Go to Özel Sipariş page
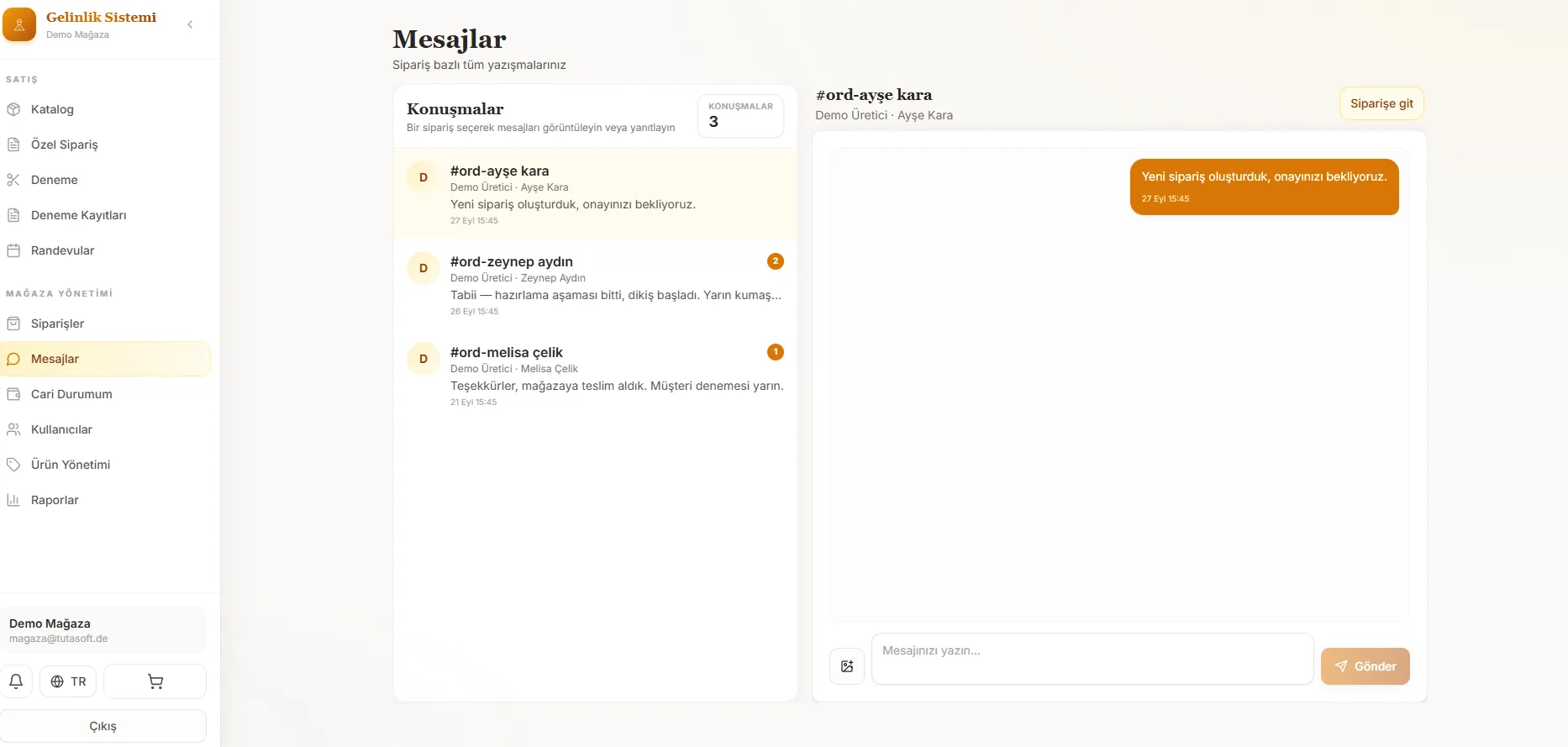The height and width of the screenshot is (747, 1568). (105, 145)
